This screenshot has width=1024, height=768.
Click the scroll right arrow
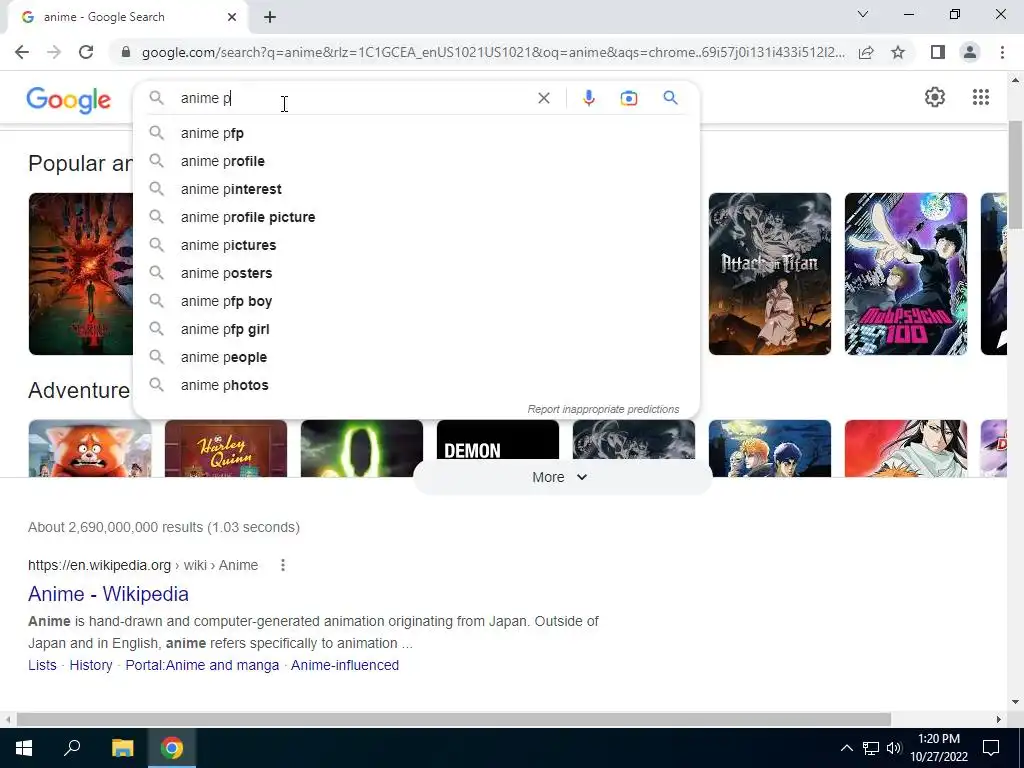coord(999,720)
